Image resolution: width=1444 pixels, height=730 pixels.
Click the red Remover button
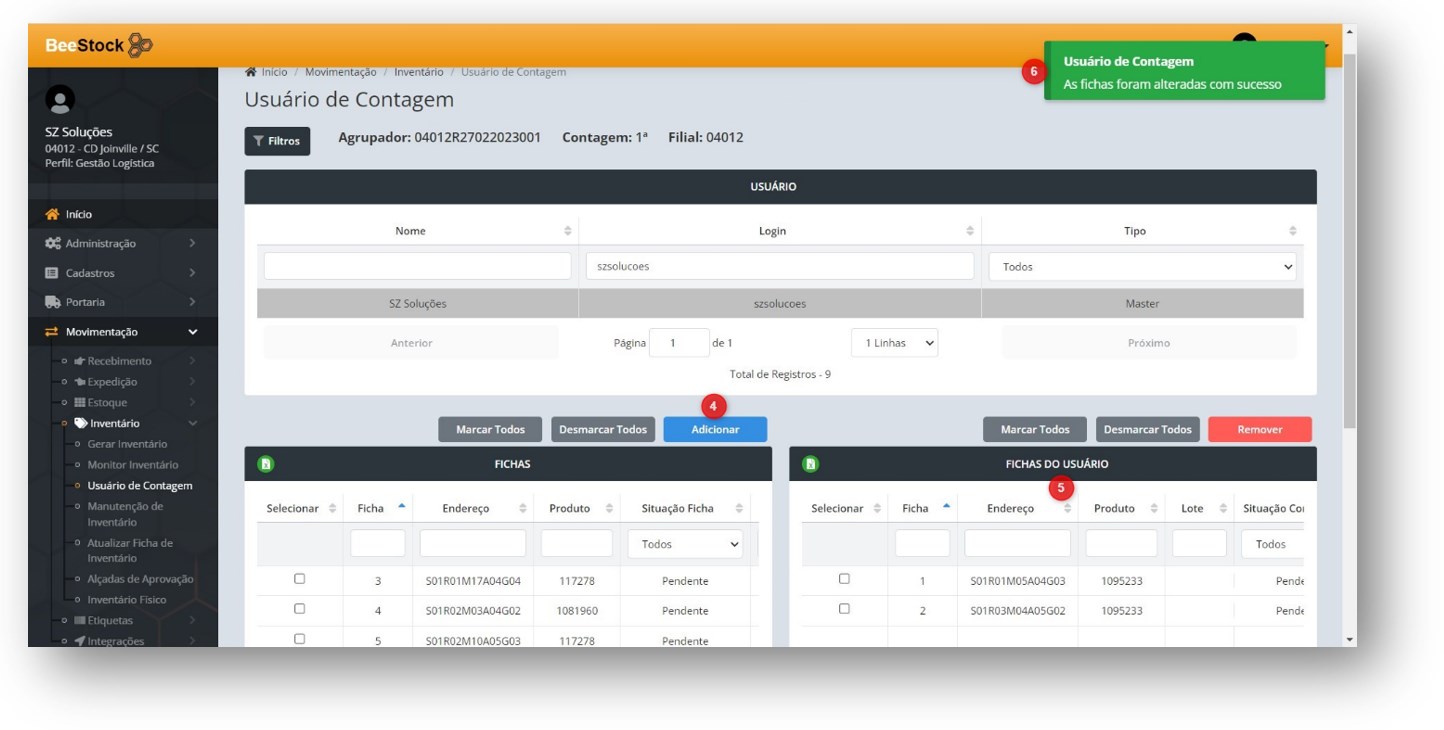pyautogui.click(x=1259, y=430)
